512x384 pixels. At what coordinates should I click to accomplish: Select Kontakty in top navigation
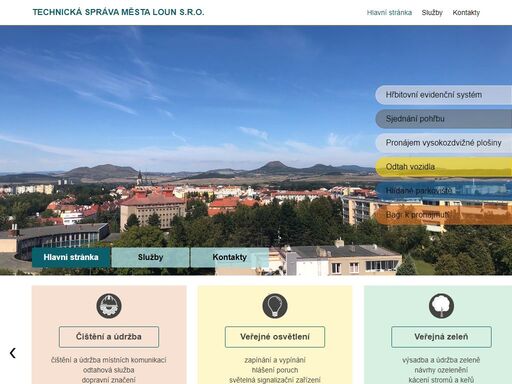pyautogui.click(x=466, y=13)
